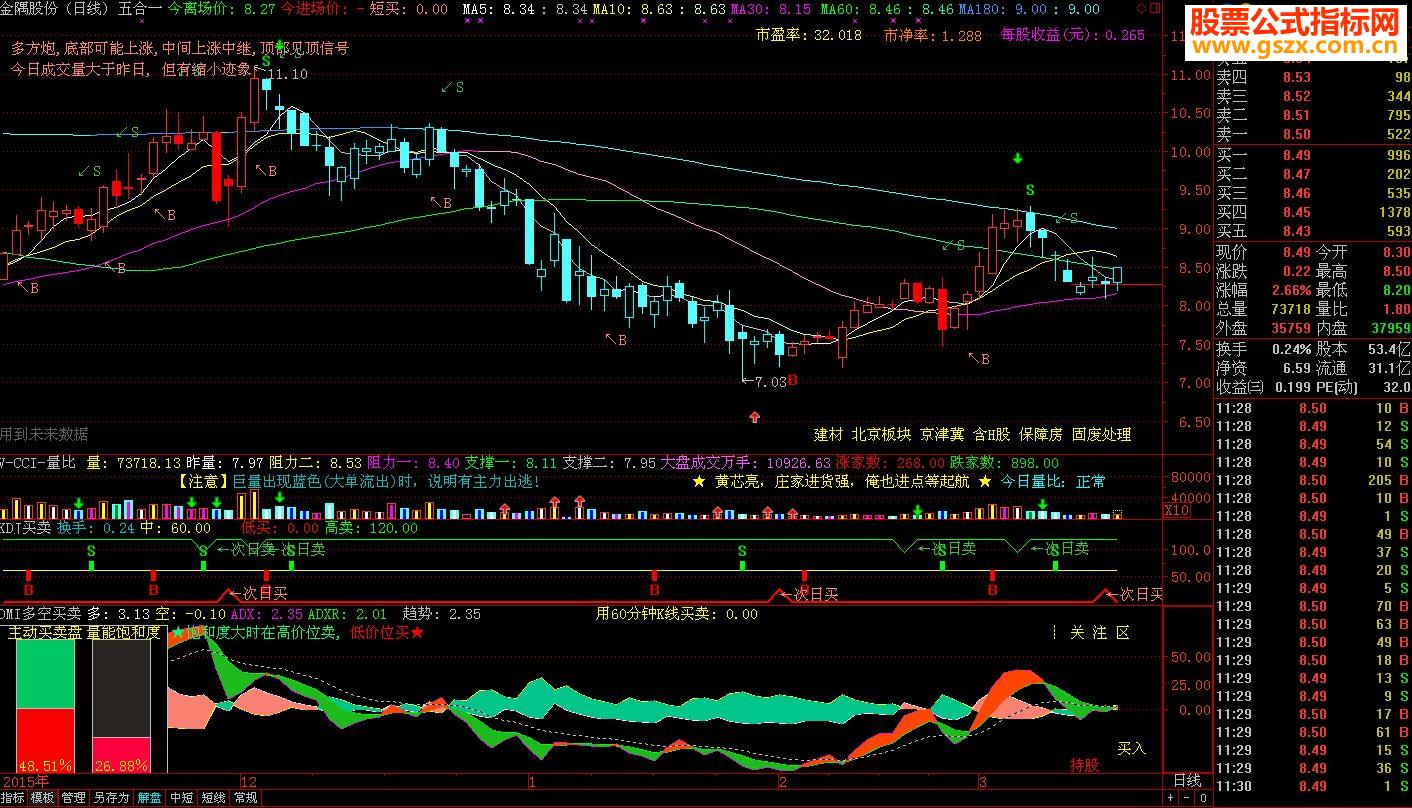Image resolution: width=1412 pixels, height=808 pixels.
Task: Click the 市净率: 1.288 text
Action: pyautogui.click(x=932, y=35)
